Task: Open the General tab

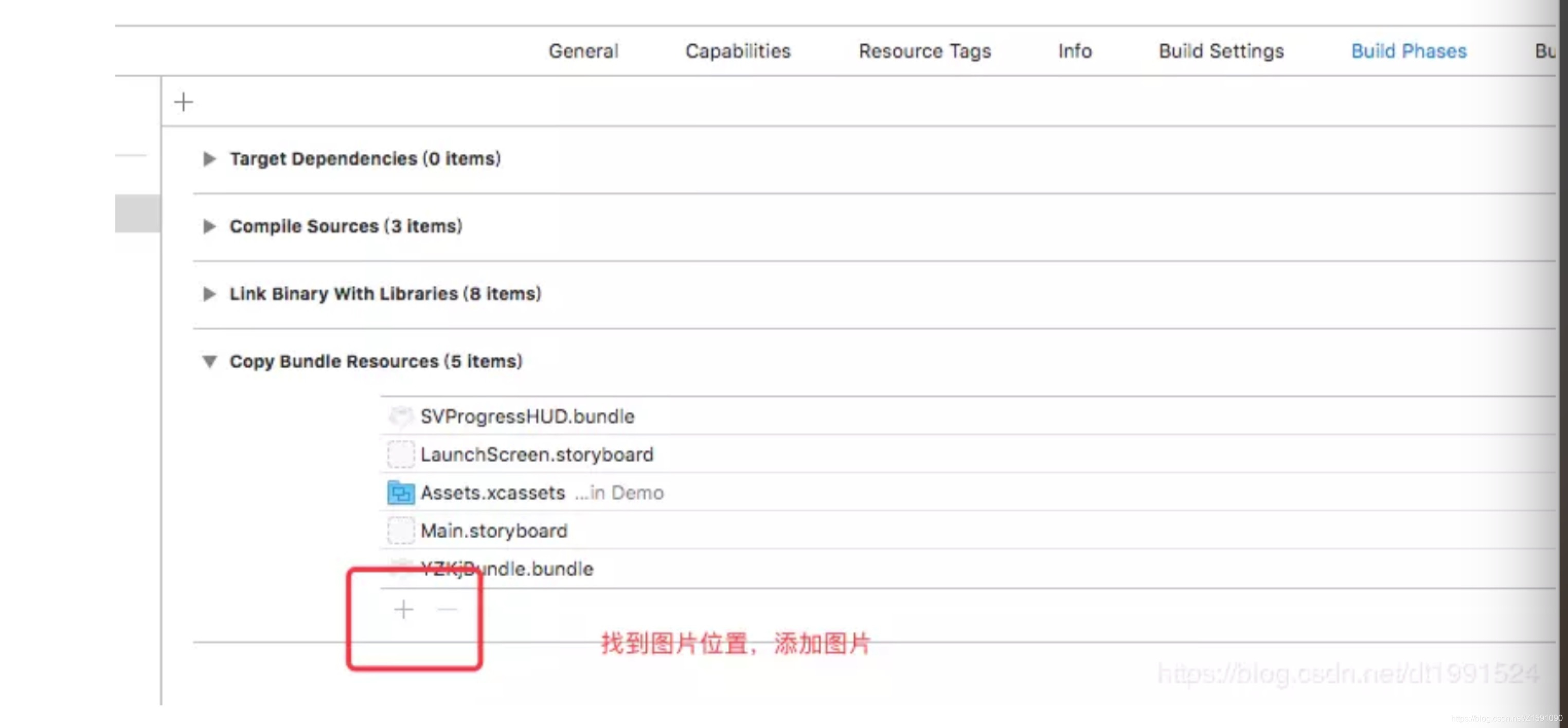Action: tap(583, 51)
